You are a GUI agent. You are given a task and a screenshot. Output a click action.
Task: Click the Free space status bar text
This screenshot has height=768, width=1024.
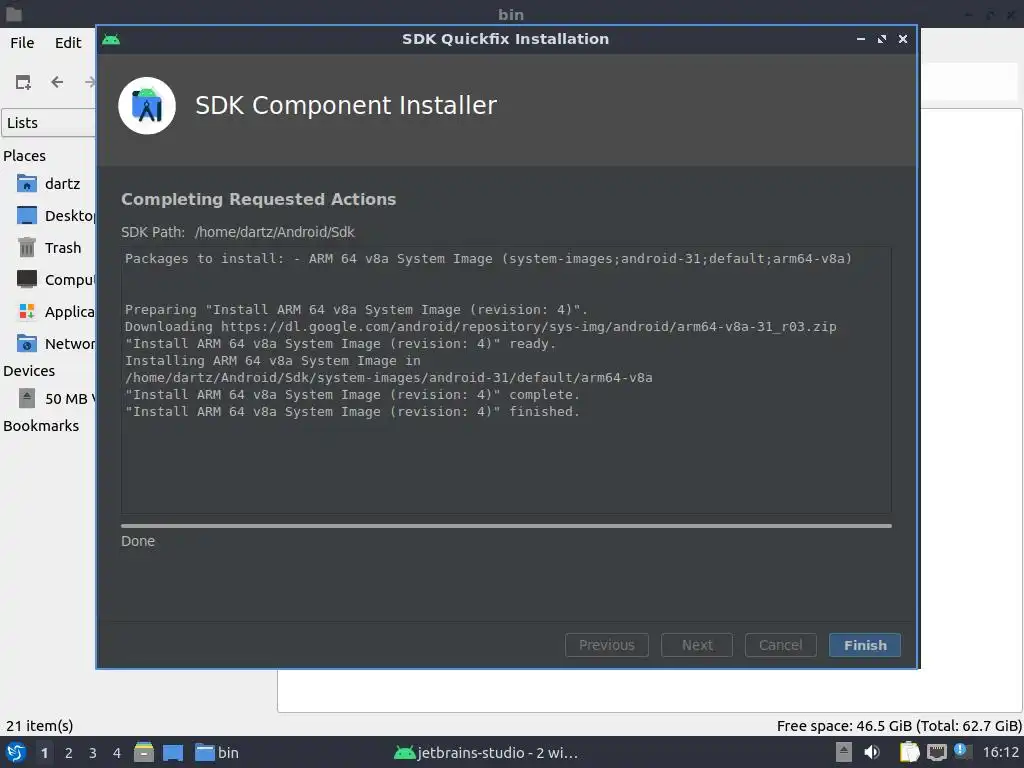(x=899, y=726)
